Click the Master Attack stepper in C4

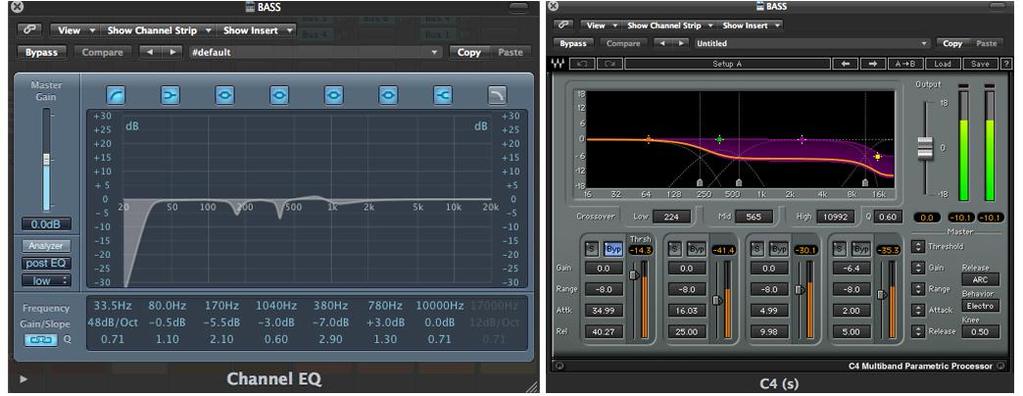pyautogui.click(x=919, y=310)
